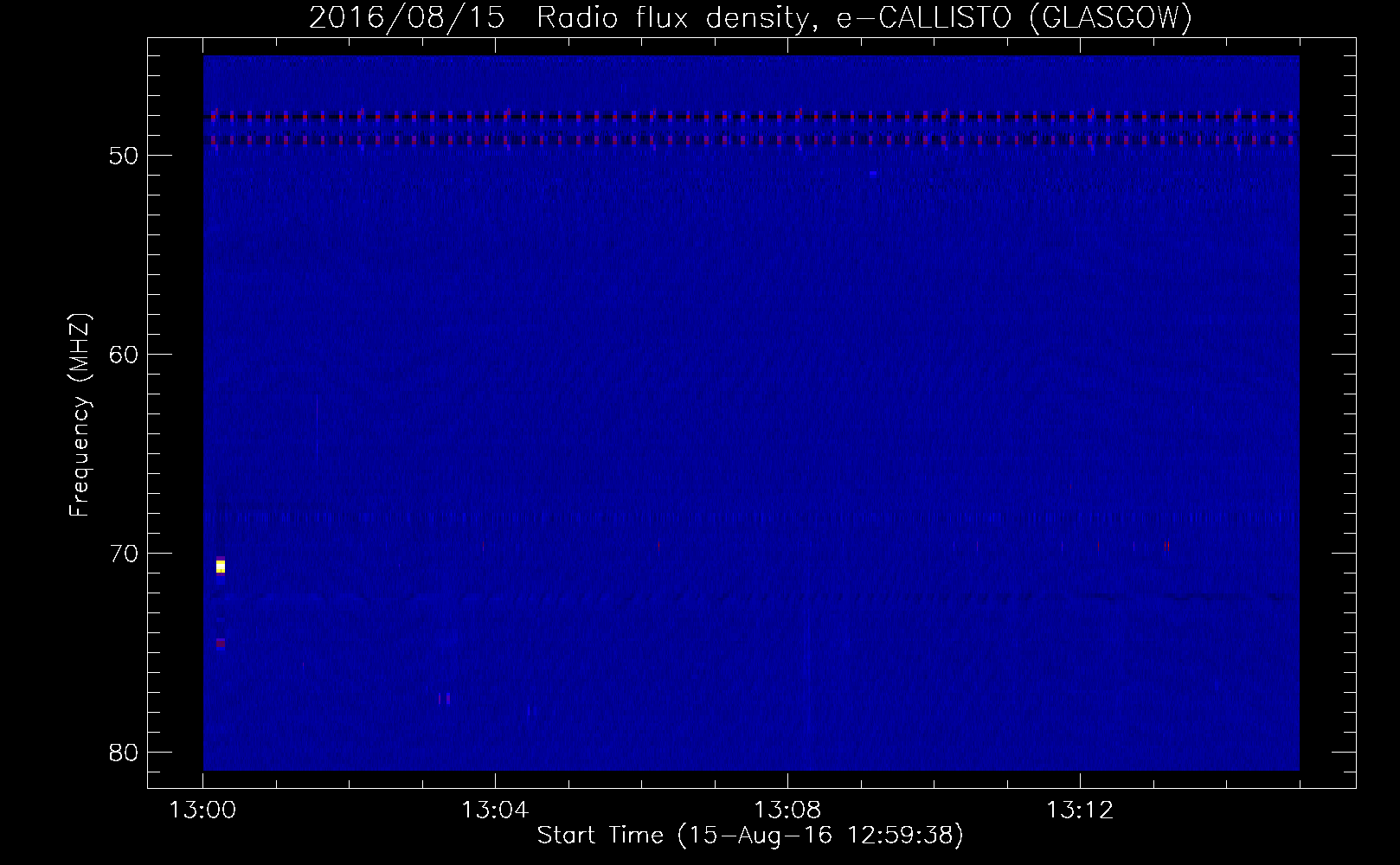Screen dimensions: 1400x865
Task: Click the "Start Time (15-Aug-16 12:59:38)" axis label
Action: pos(750,836)
